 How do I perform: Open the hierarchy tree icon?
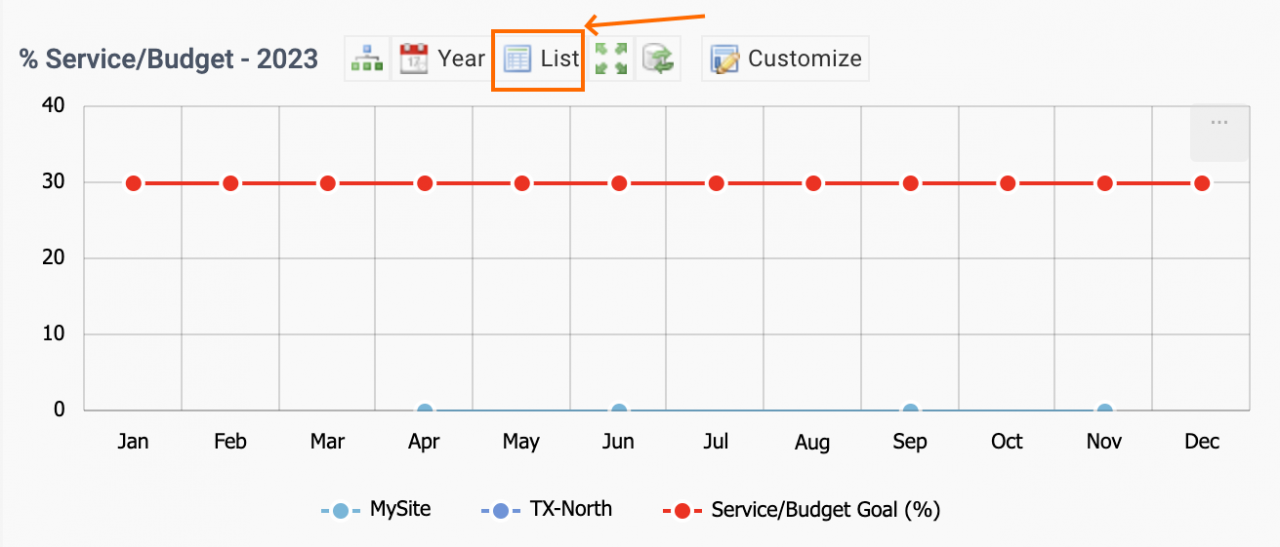click(367, 59)
